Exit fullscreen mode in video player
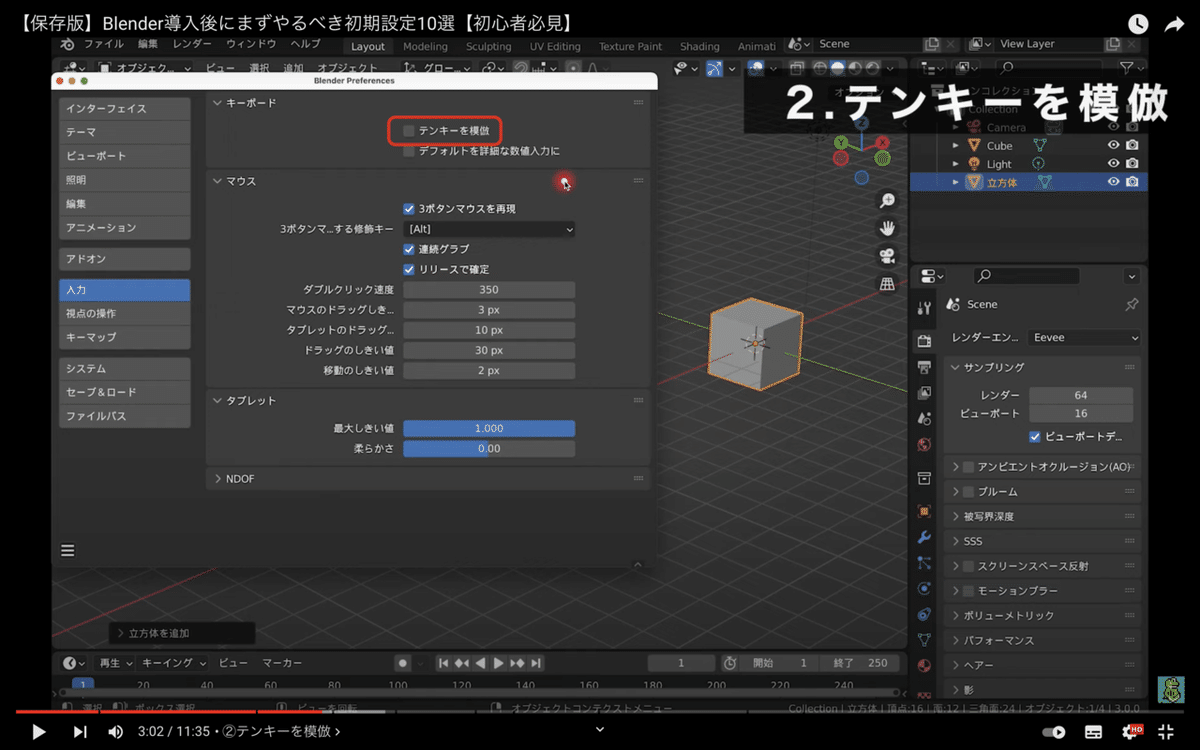1200x750 pixels. click(1165, 732)
